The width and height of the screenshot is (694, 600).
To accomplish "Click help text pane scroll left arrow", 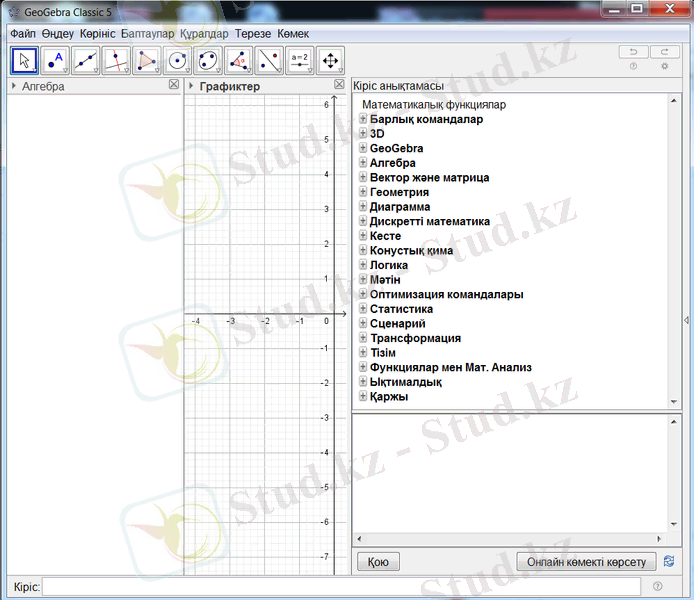I will coord(359,538).
